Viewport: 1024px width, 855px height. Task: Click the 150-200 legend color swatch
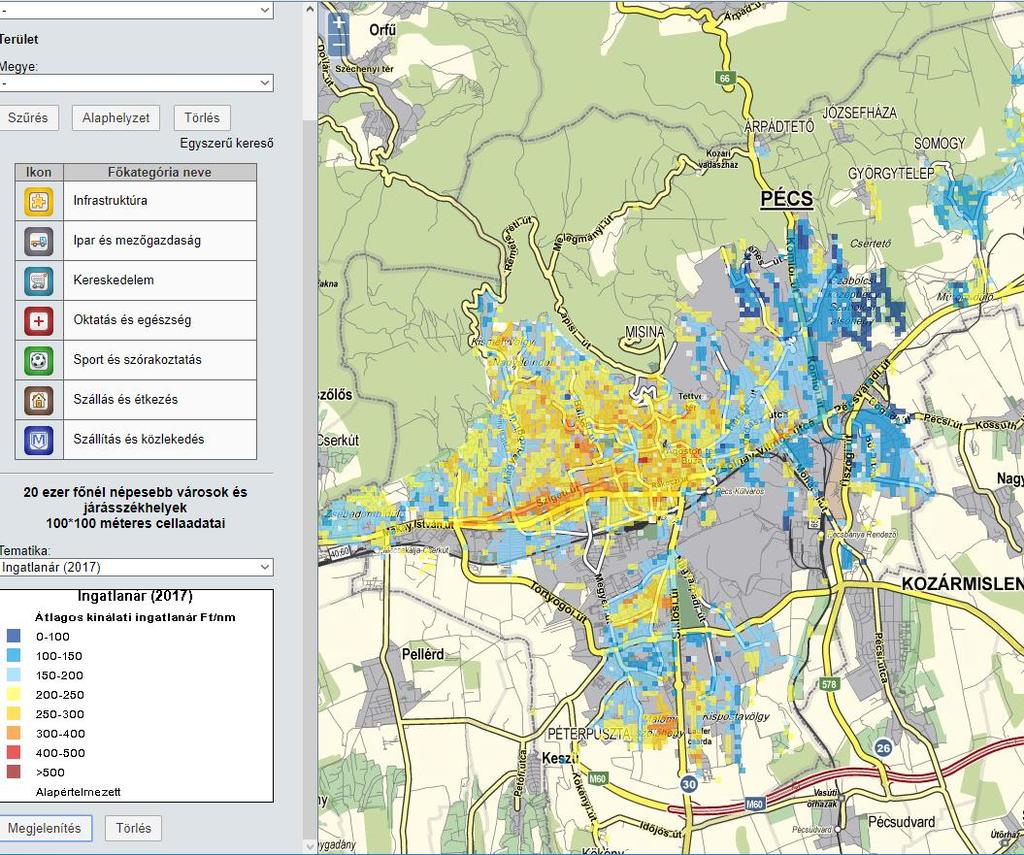[13, 675]
